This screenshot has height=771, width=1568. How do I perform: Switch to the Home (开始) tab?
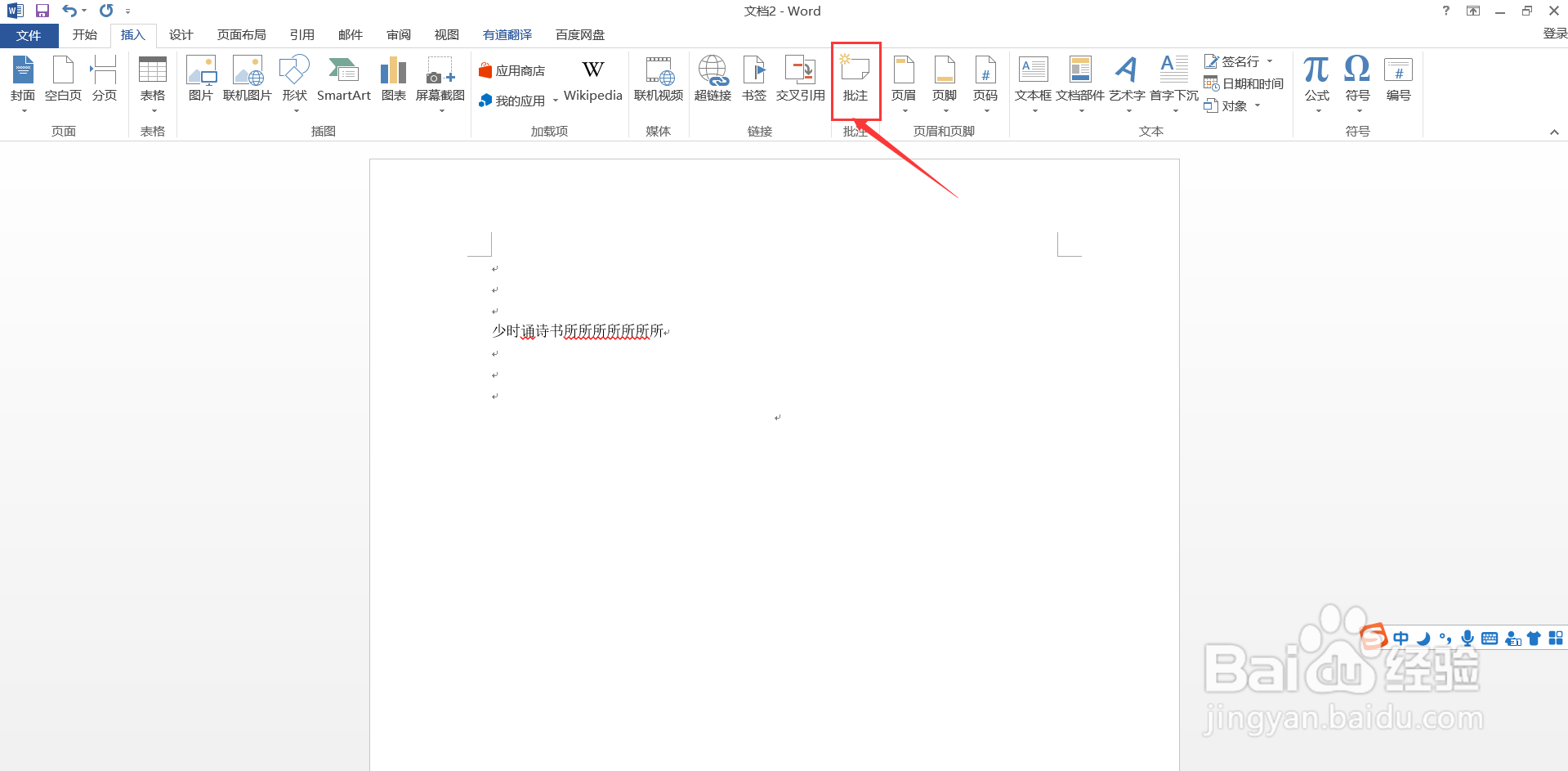(85, 35)
